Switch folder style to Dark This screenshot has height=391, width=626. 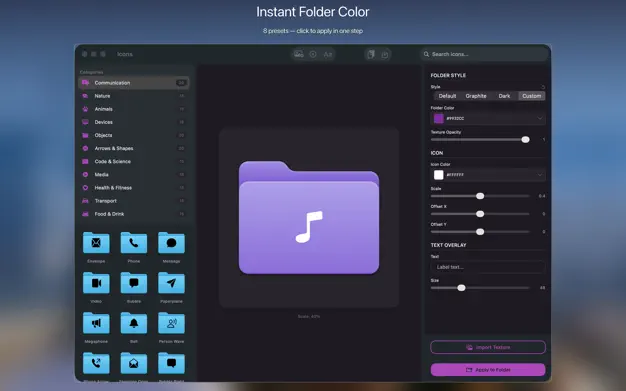coord(504,96)
